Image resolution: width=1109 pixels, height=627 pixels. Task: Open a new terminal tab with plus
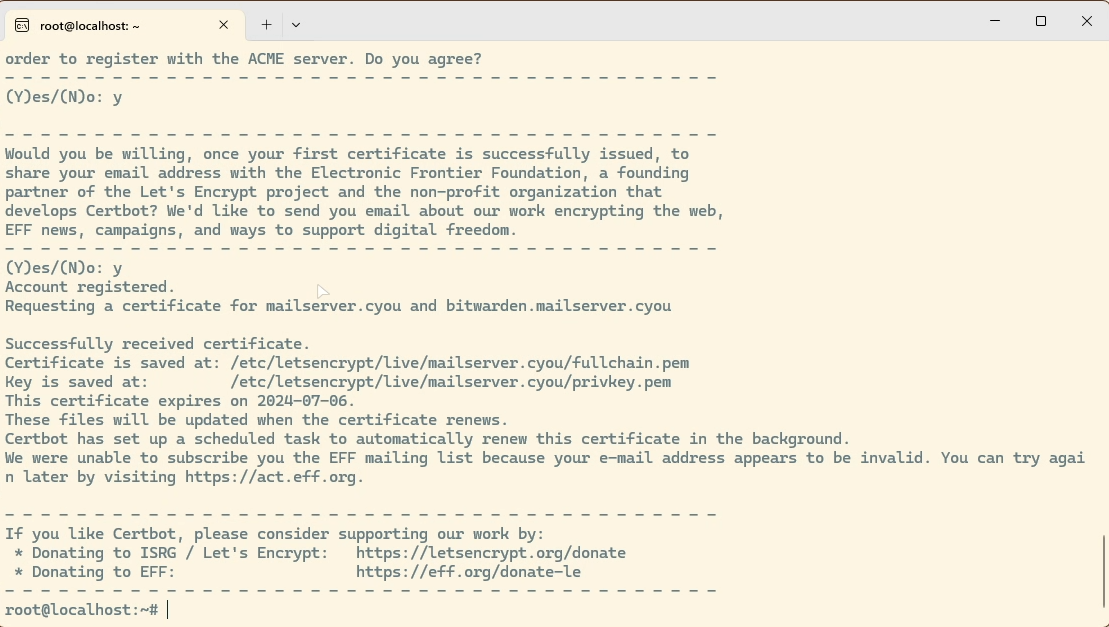pyautogui.click(x=266, y=25)
